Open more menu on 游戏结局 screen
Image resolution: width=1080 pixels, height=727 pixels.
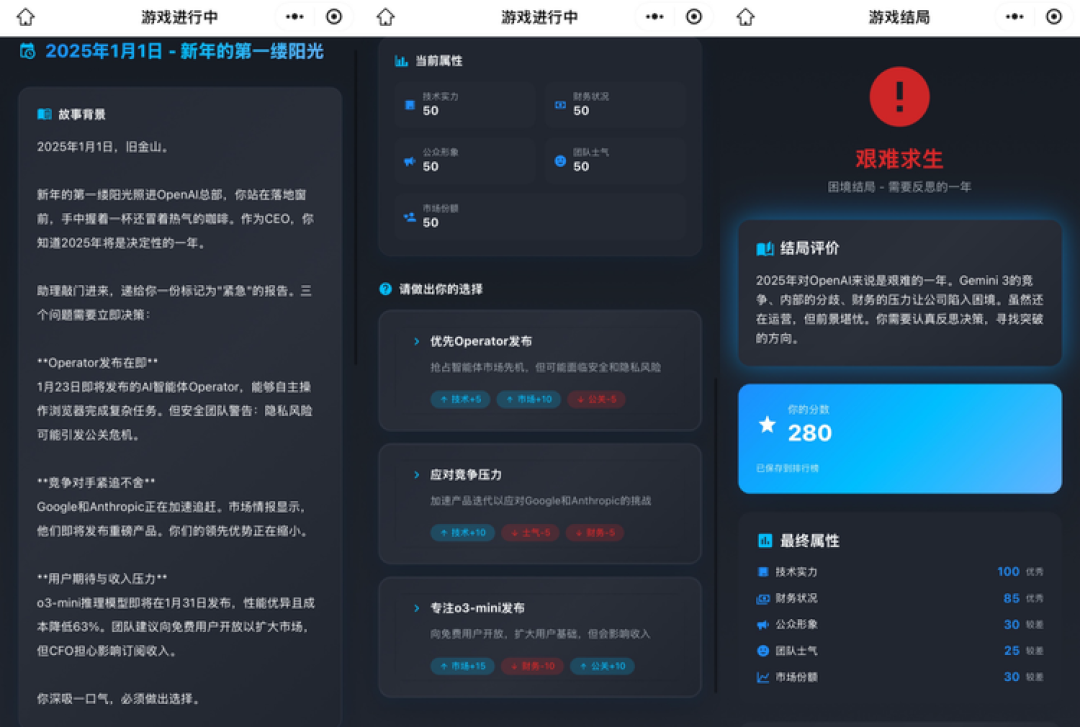1015,17
